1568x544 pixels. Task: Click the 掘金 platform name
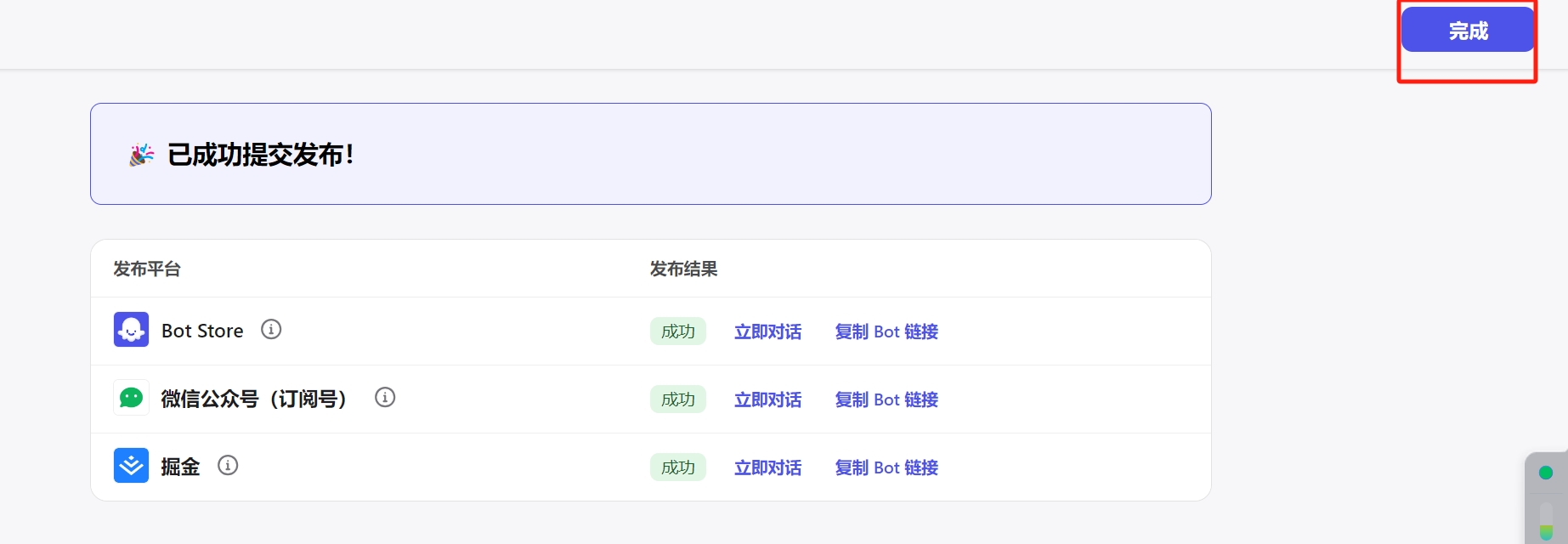[x=180, y=467]
